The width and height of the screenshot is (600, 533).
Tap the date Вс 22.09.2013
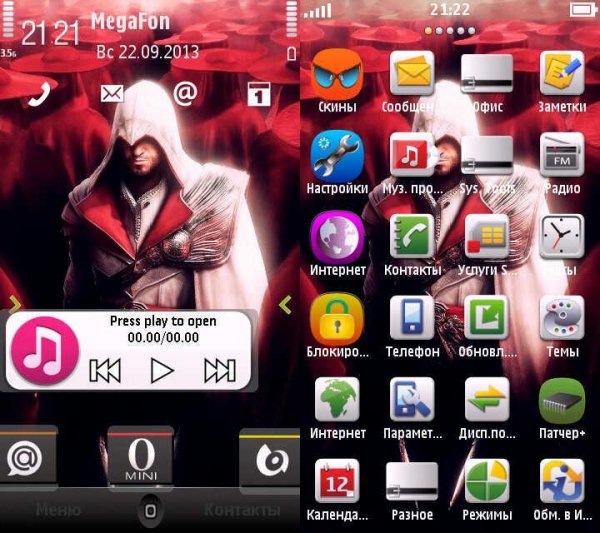(x=148, y=52)
